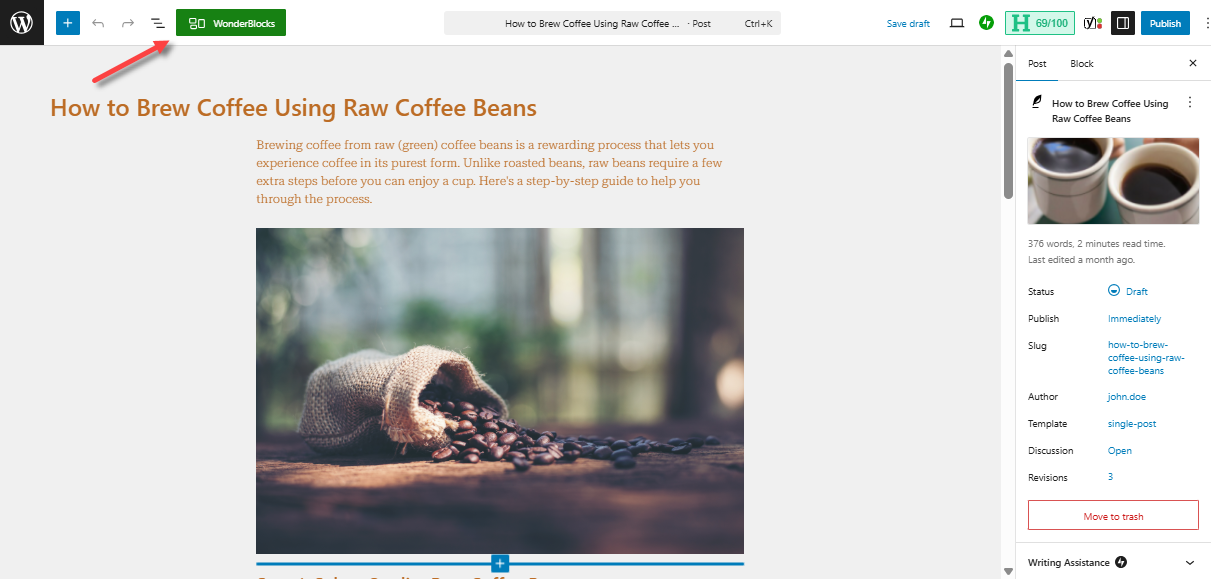Click the redo arrow icon
This screenshot has height=579, width=1211.
pyautogui.click(x=125, y=22)
